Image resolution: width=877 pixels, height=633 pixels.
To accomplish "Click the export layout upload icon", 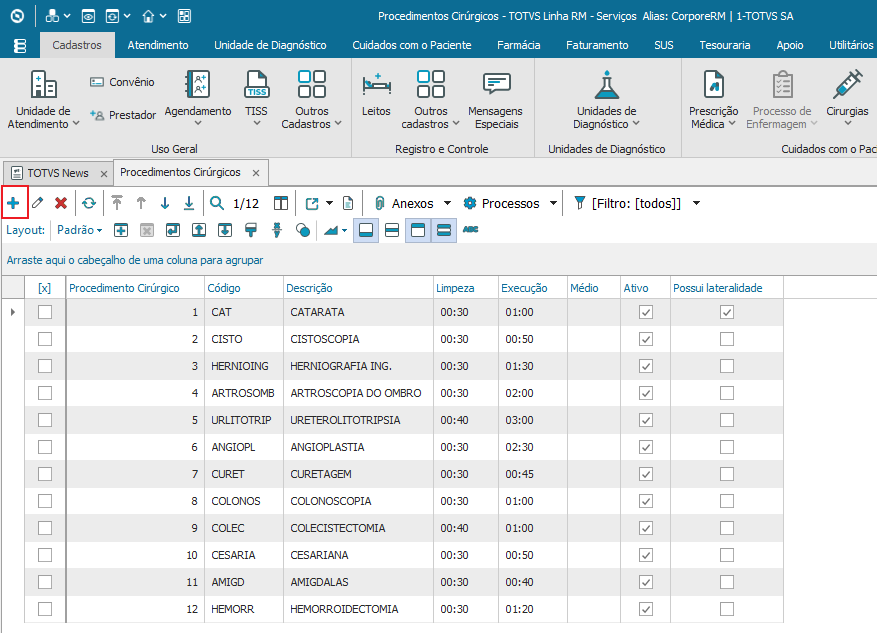I will tap(199, 230).
